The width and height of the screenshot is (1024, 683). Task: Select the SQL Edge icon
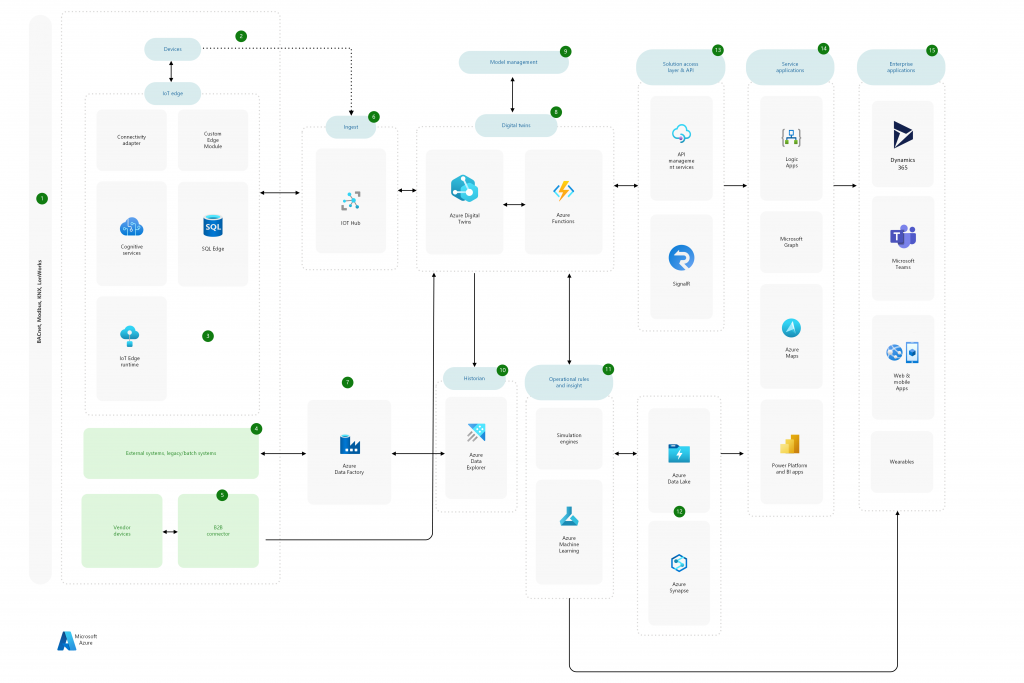coord(212,225)
